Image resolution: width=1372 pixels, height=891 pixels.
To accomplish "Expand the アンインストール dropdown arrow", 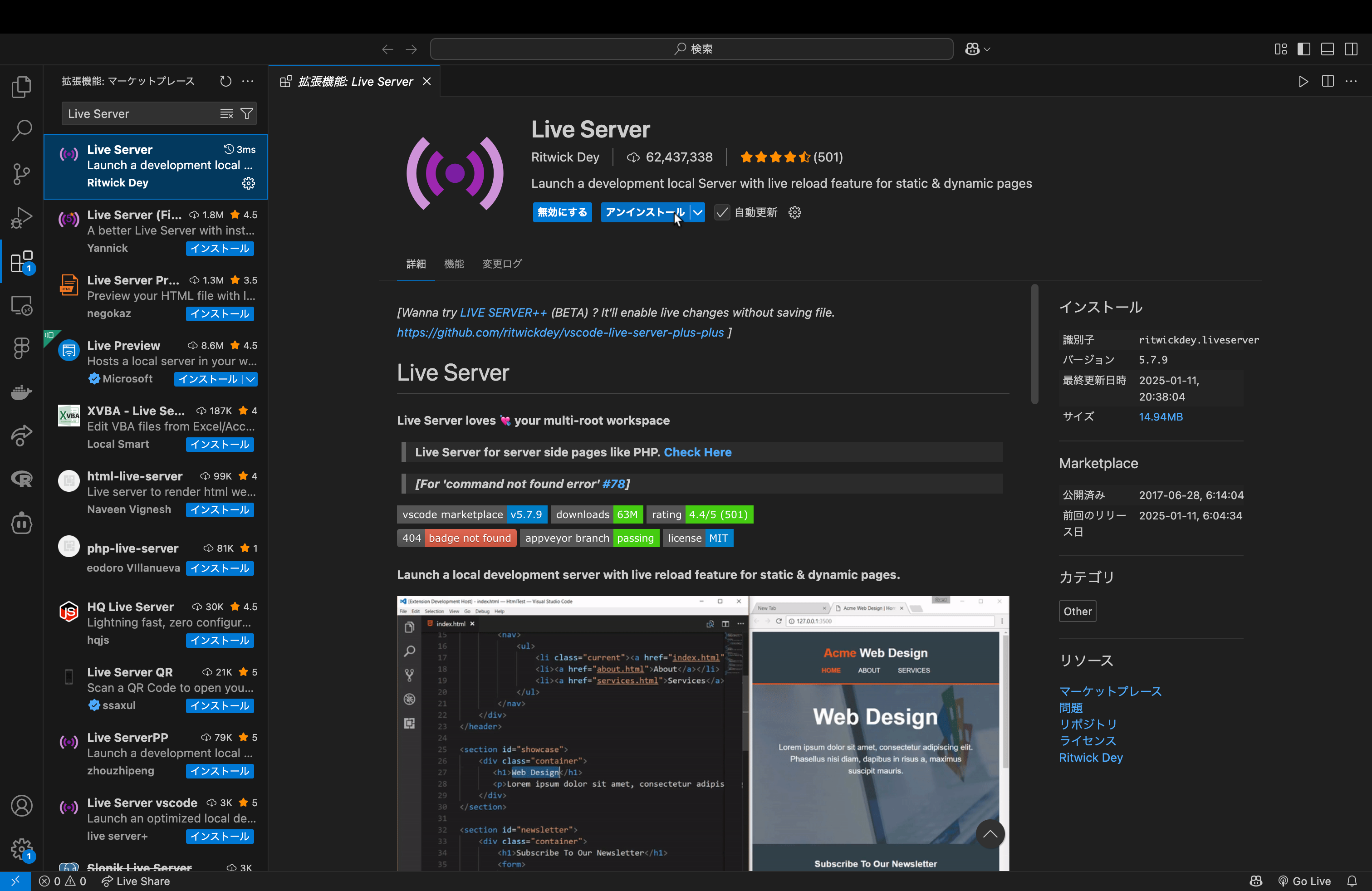I will tap(697, 212).
